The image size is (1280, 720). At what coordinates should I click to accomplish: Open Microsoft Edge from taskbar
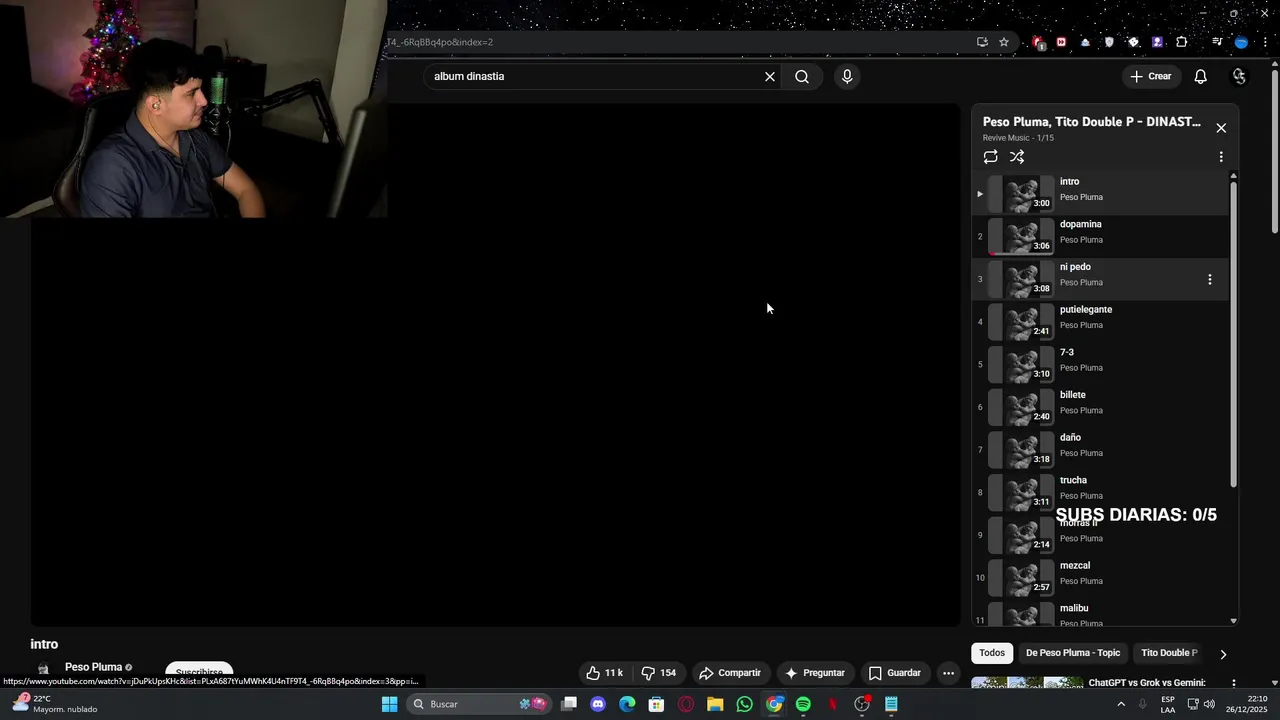[x=627, y=704]
